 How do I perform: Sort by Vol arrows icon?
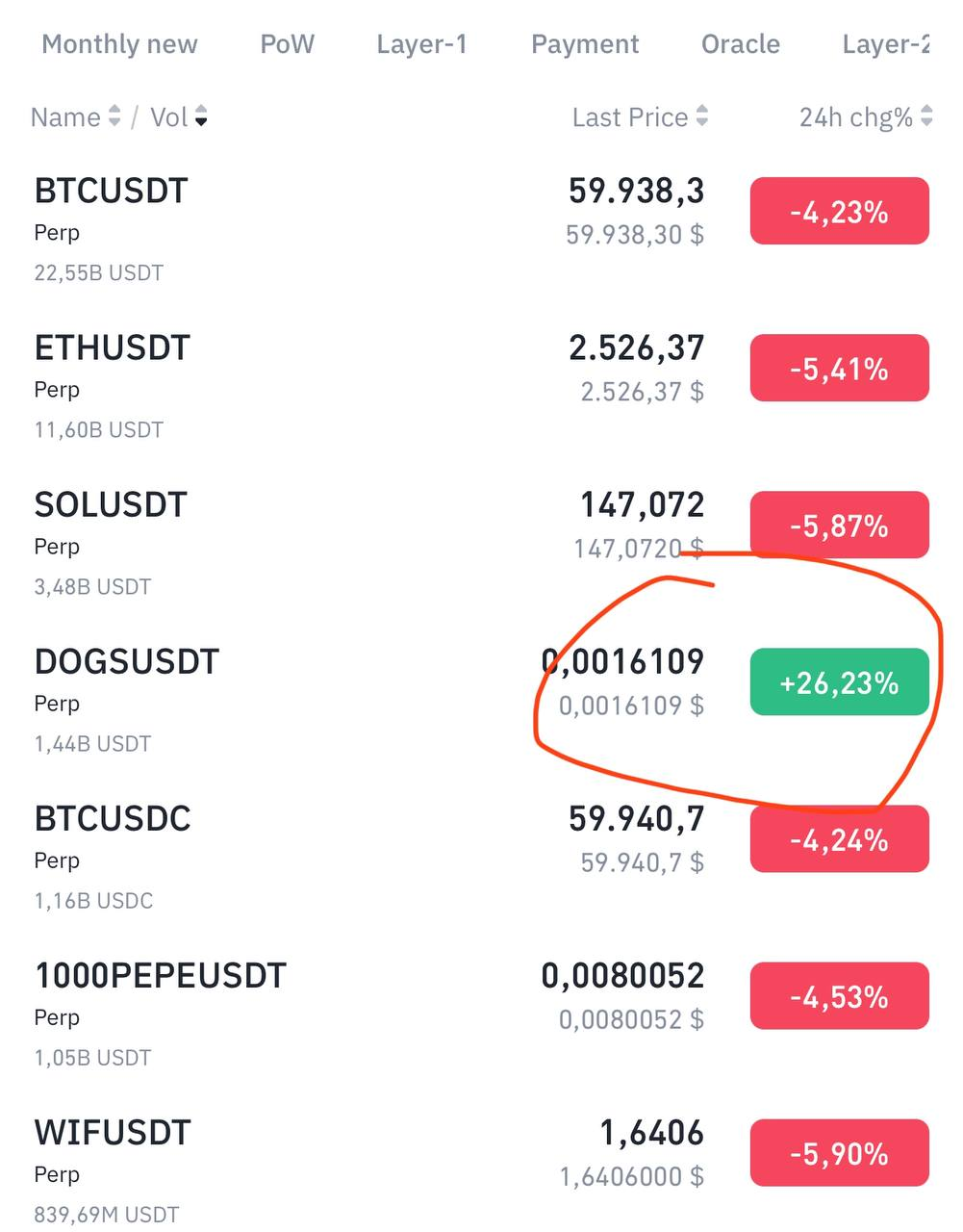point(201,117)
